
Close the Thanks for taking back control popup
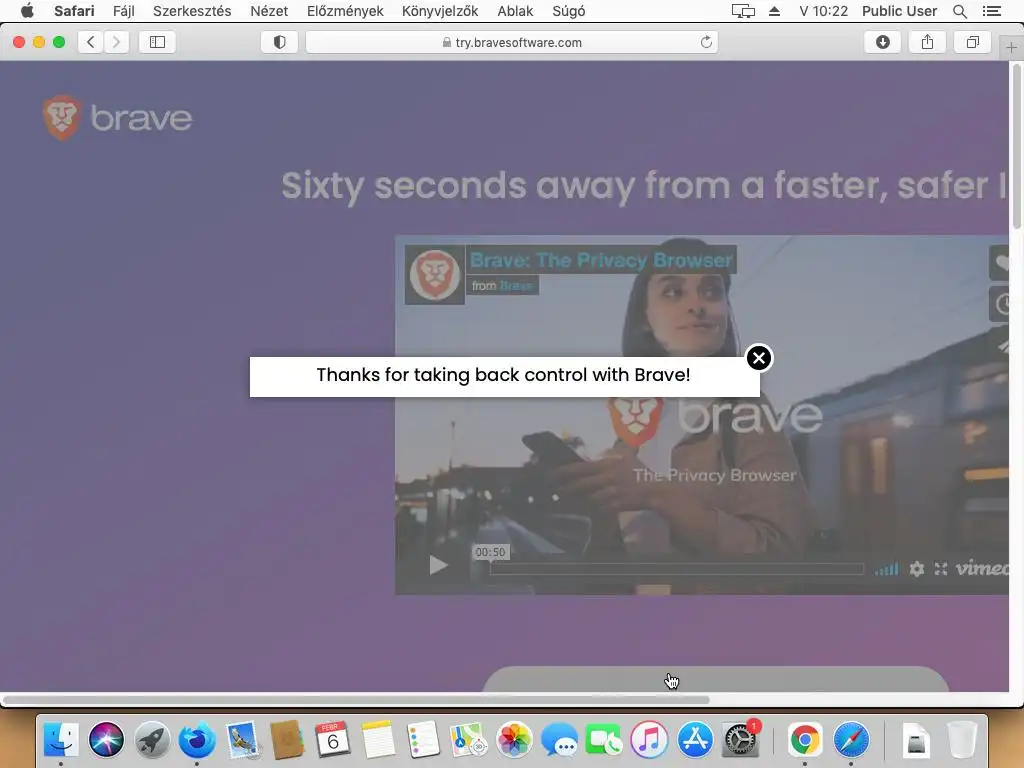(x=759, y=358)
